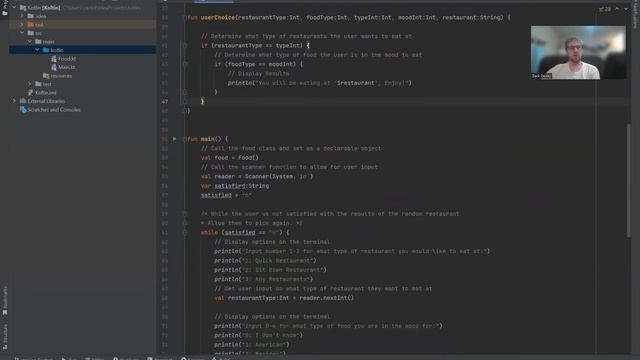Click the Kotlin.iml file icon
The width and height of the screenshot is (640, 360).
point(31,93)
